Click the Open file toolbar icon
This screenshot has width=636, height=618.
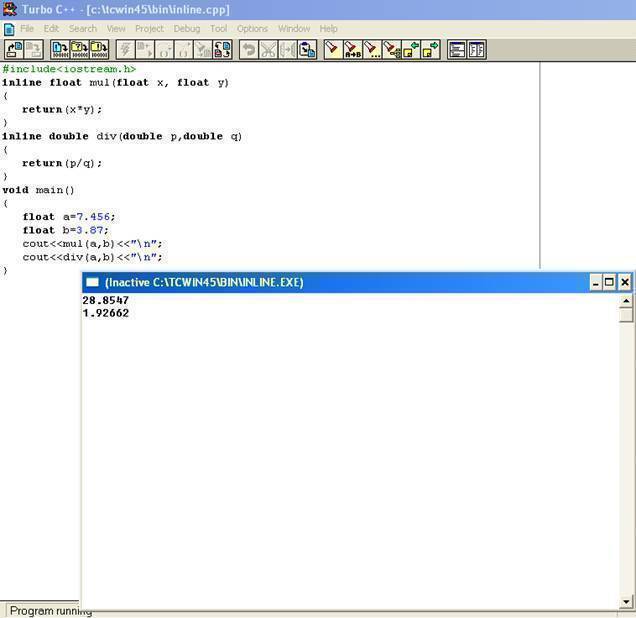[14, 50]
